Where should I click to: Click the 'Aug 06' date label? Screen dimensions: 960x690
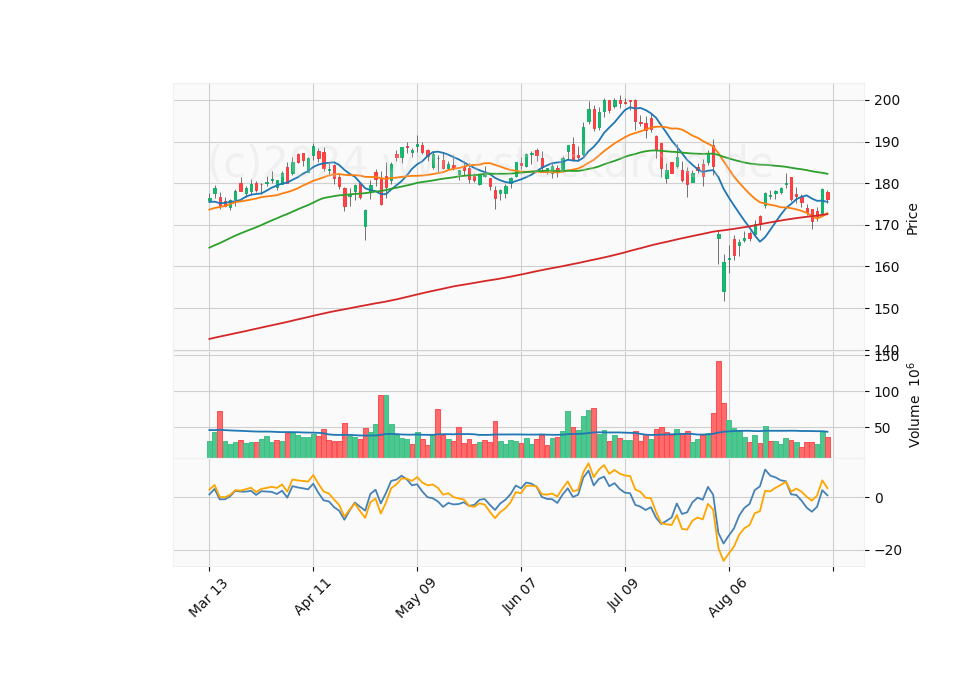point(727,598)
